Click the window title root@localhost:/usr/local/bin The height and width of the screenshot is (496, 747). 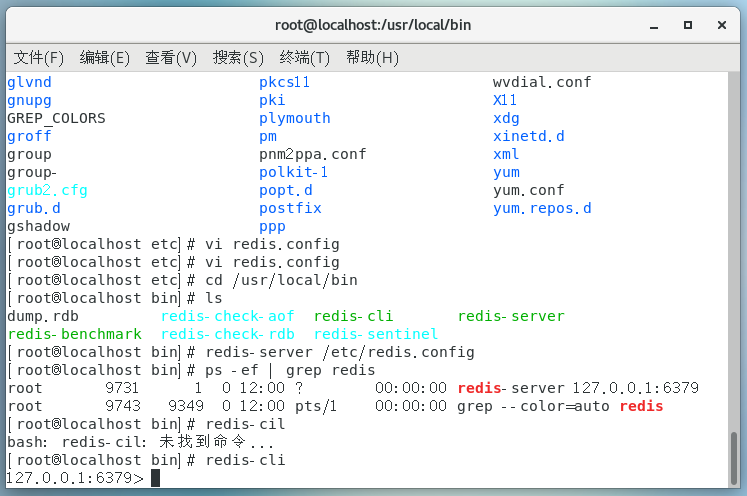point(373,25)
